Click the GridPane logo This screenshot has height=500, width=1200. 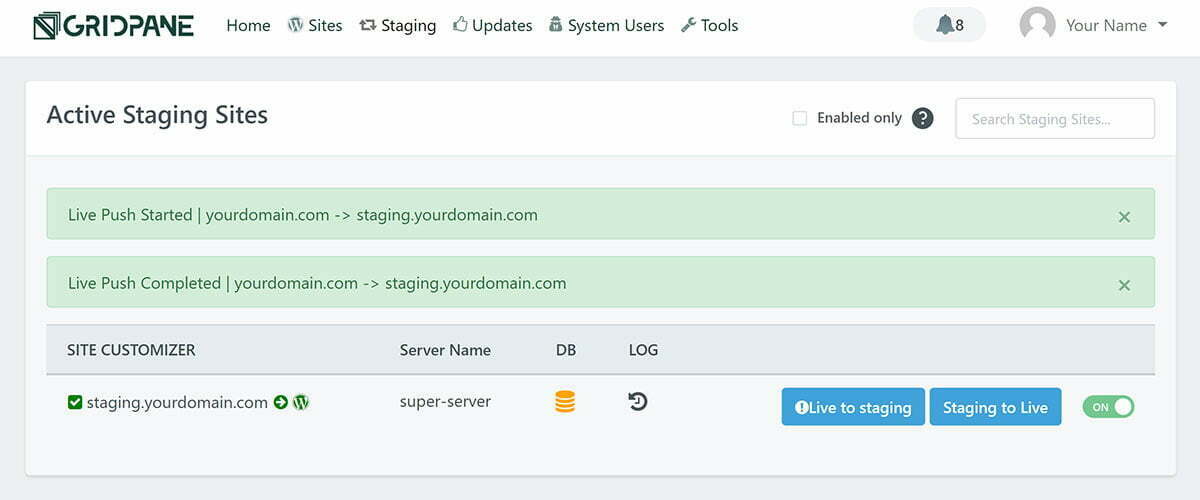pos(113,26)
